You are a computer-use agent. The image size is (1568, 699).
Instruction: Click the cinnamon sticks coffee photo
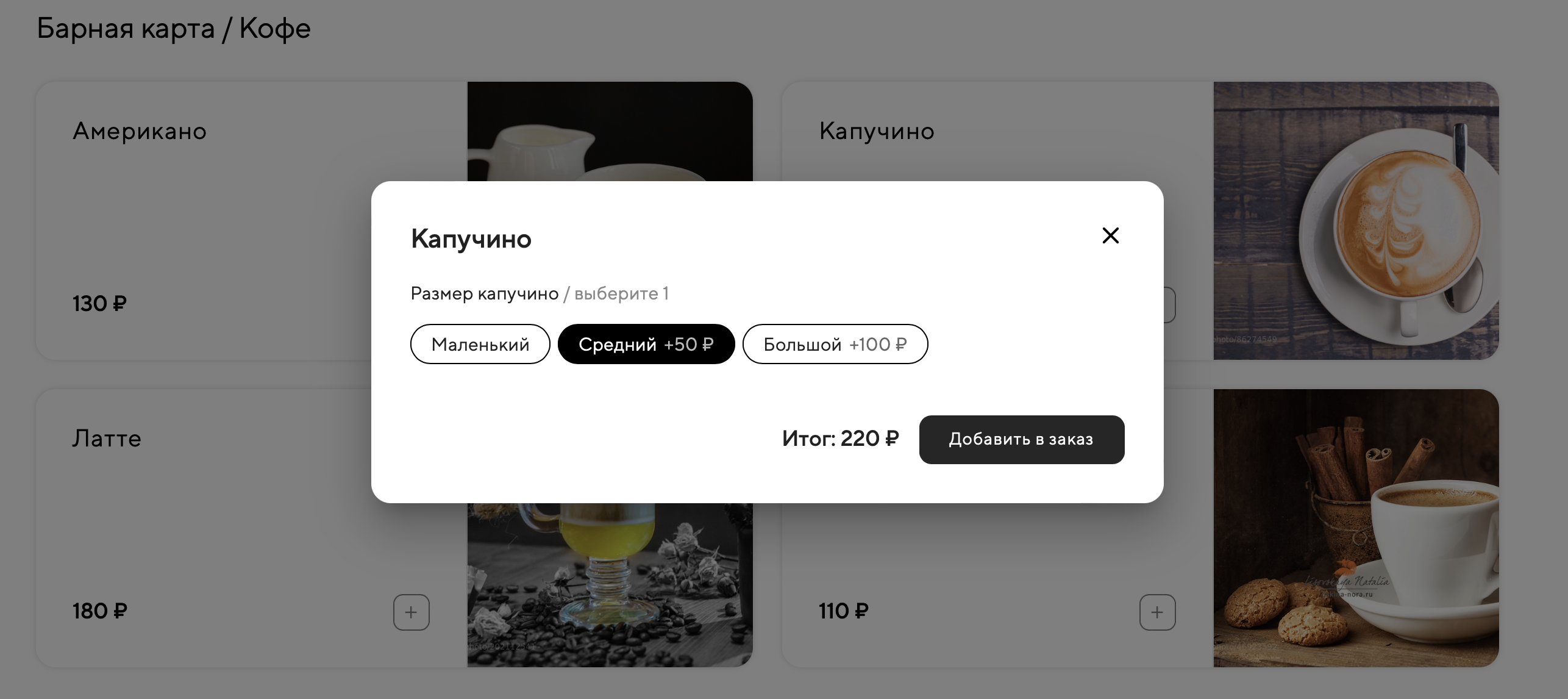pyautogui.click(x=1356, y=528)
